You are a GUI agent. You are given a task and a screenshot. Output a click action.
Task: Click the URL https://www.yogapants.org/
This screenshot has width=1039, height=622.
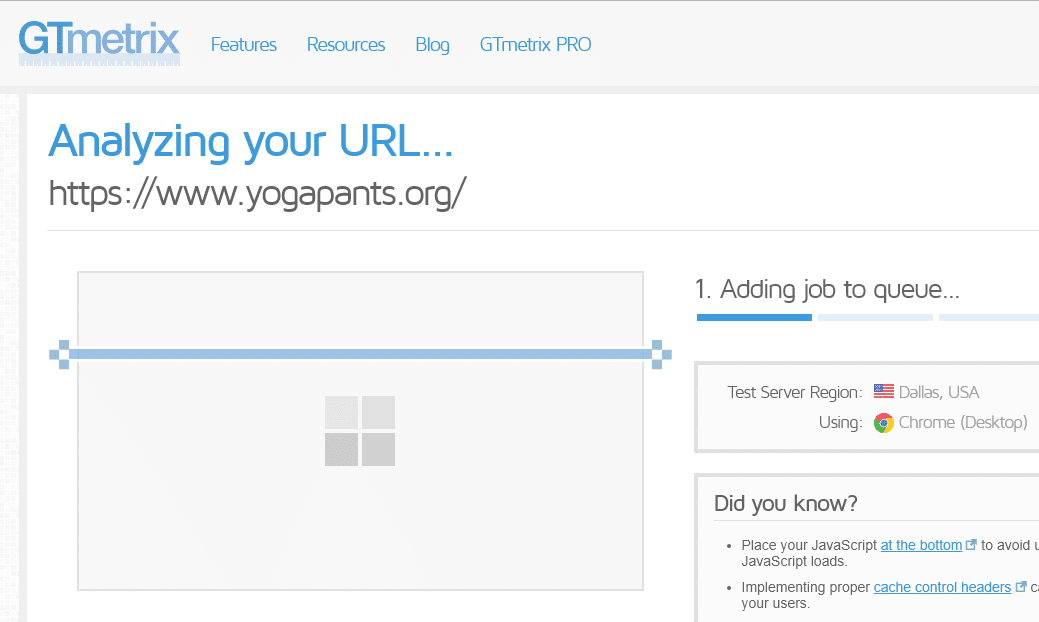(x=258, y=193)
